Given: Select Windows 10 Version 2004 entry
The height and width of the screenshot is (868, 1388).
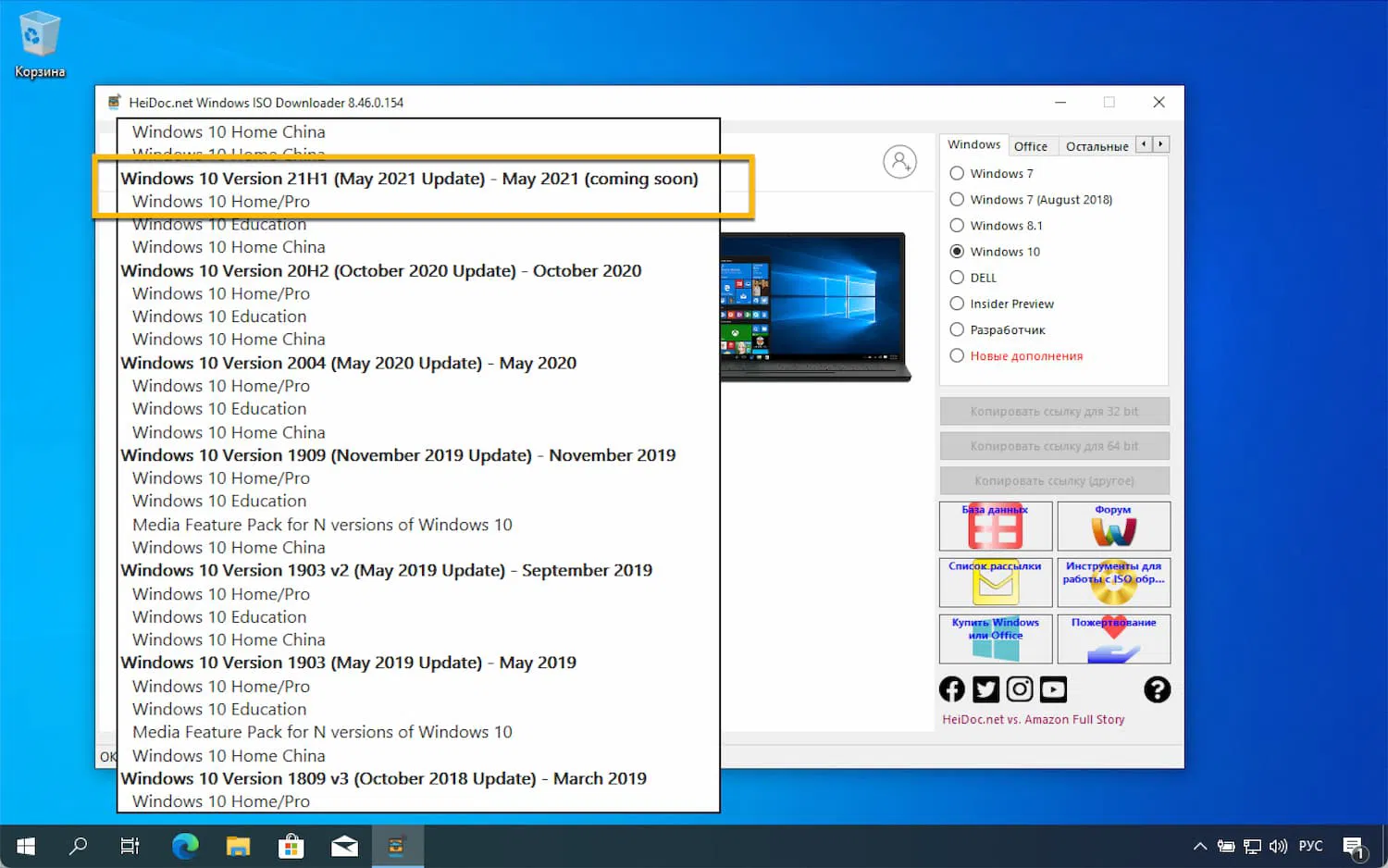Looking at the screenshot, I should 349,363.
